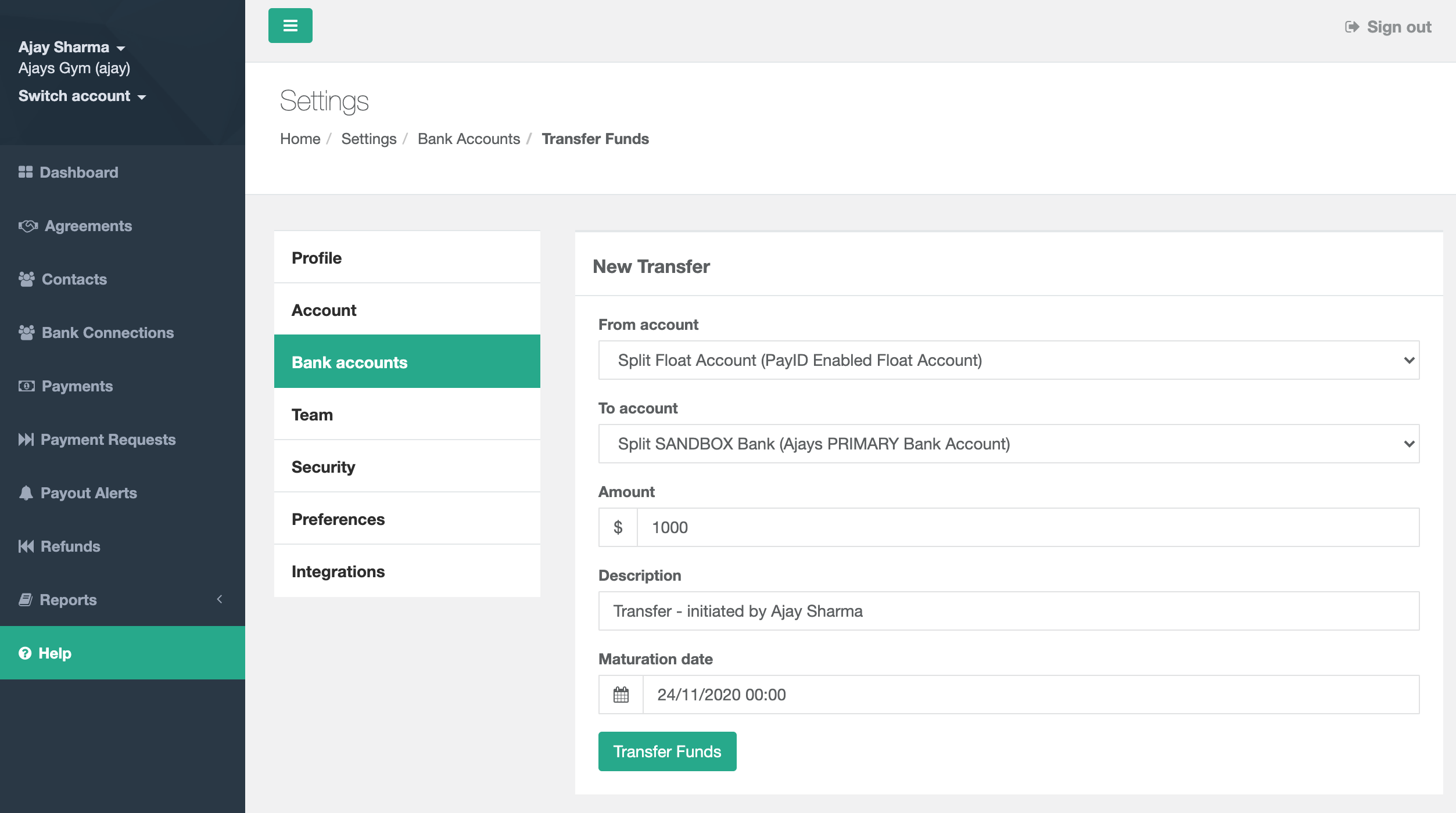Viewport: 1456px width, 813px height.
Task: Click the Refunds rewind icon
Action: point(26,546)
